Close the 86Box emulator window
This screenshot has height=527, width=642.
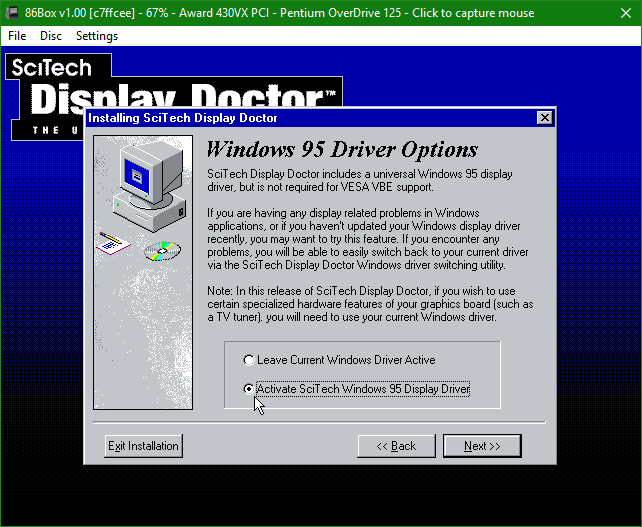[x=626, y=13]
